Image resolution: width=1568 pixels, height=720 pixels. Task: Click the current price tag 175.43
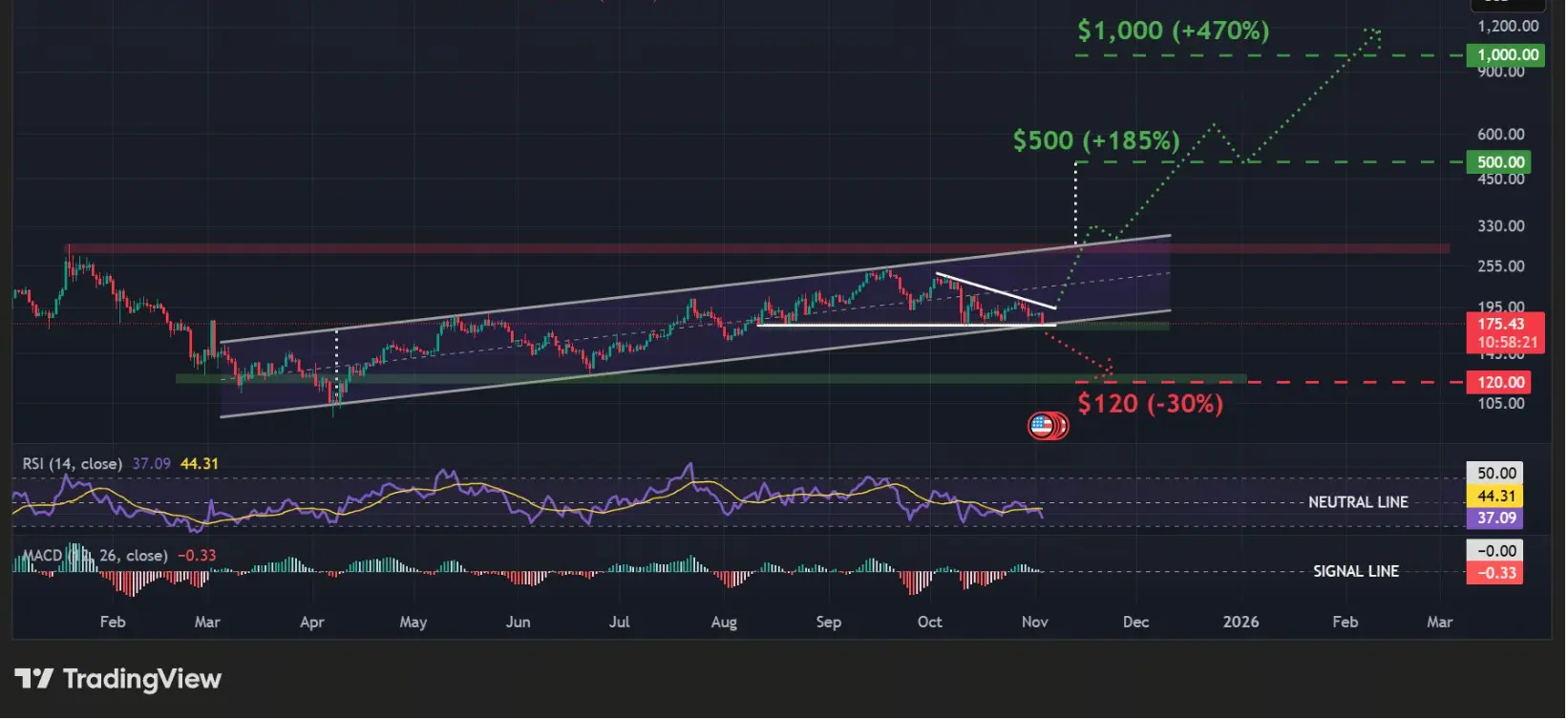coord(1501,324)
